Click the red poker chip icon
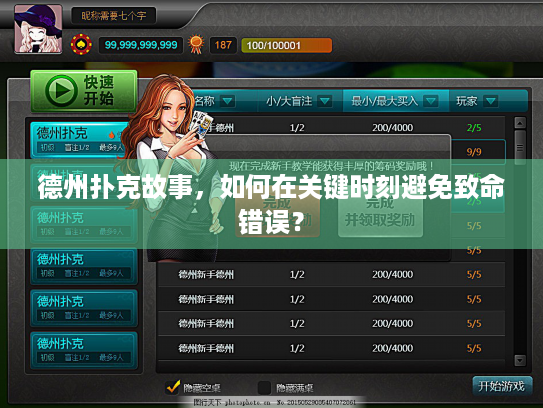This screenshot has height=408, width=543. pyautogui.click(x=81, y=45)
